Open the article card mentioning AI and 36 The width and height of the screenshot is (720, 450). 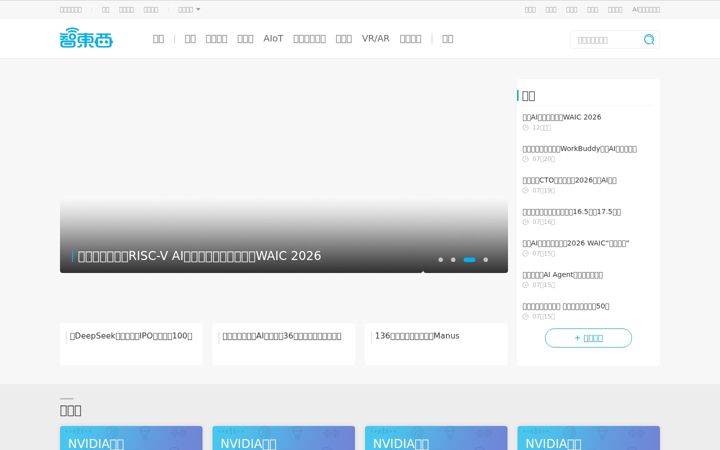283,344
